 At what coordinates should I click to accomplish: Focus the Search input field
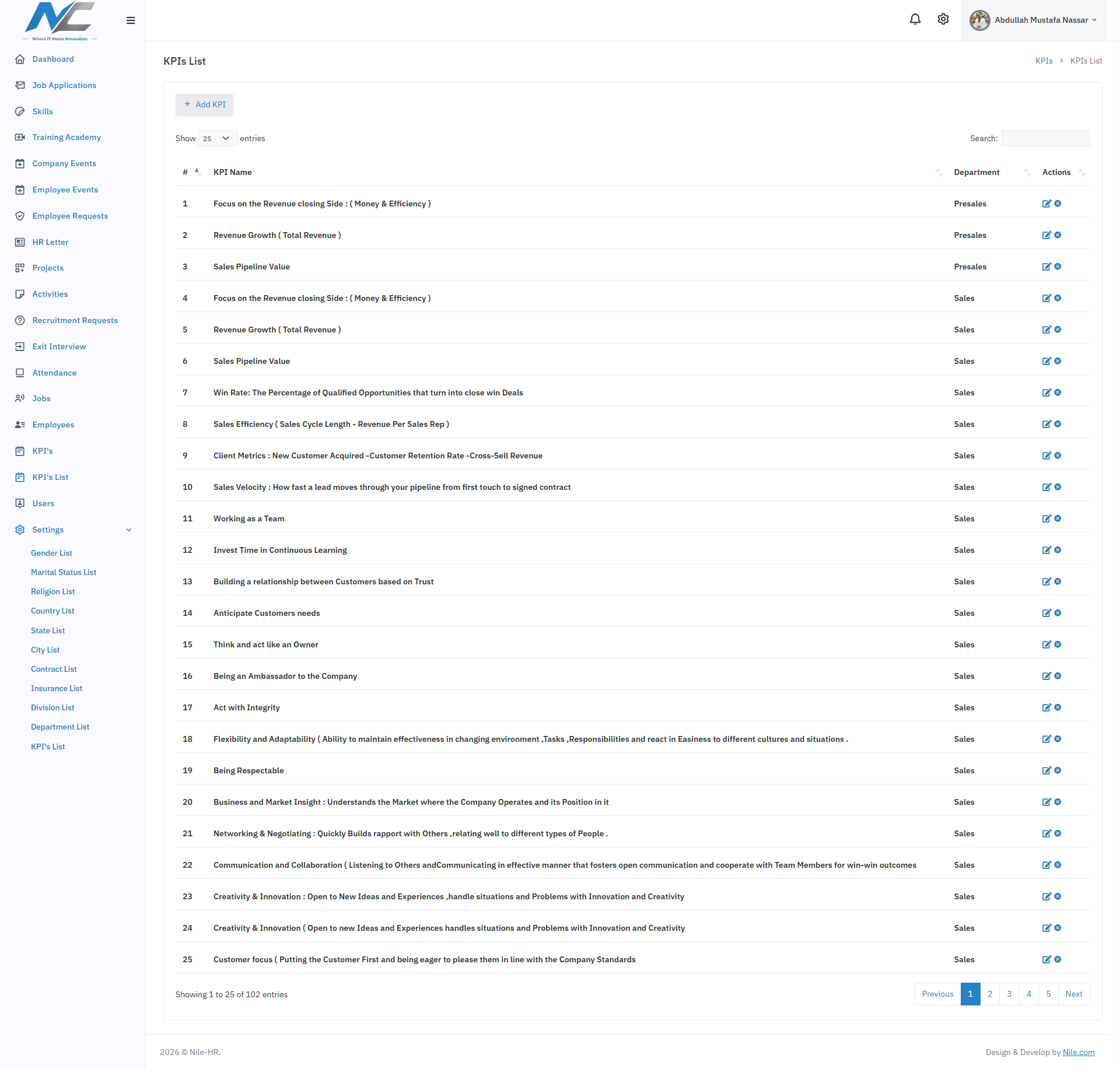(x=1045, y=138)
